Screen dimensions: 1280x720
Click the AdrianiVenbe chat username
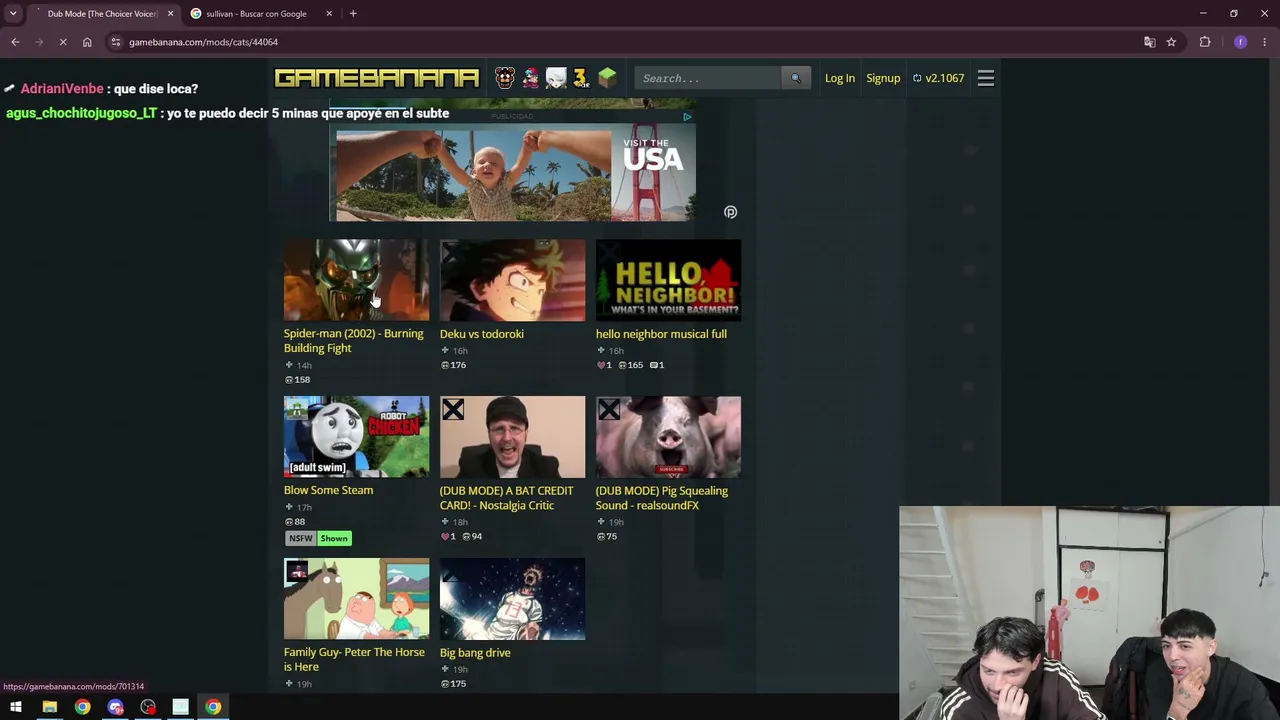pyautogui.click(x=62, y=89)
